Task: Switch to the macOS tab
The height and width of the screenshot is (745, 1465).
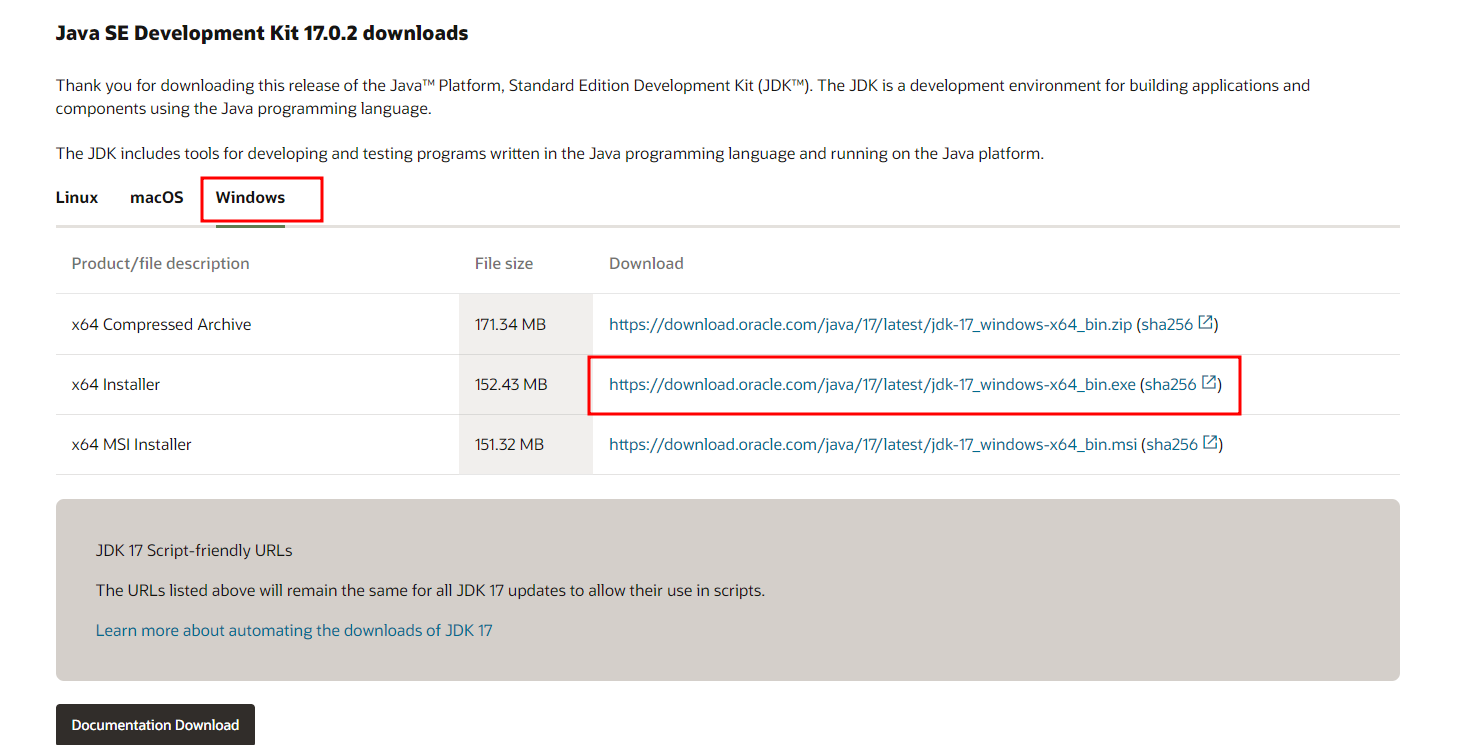Action: coord(157,198)
